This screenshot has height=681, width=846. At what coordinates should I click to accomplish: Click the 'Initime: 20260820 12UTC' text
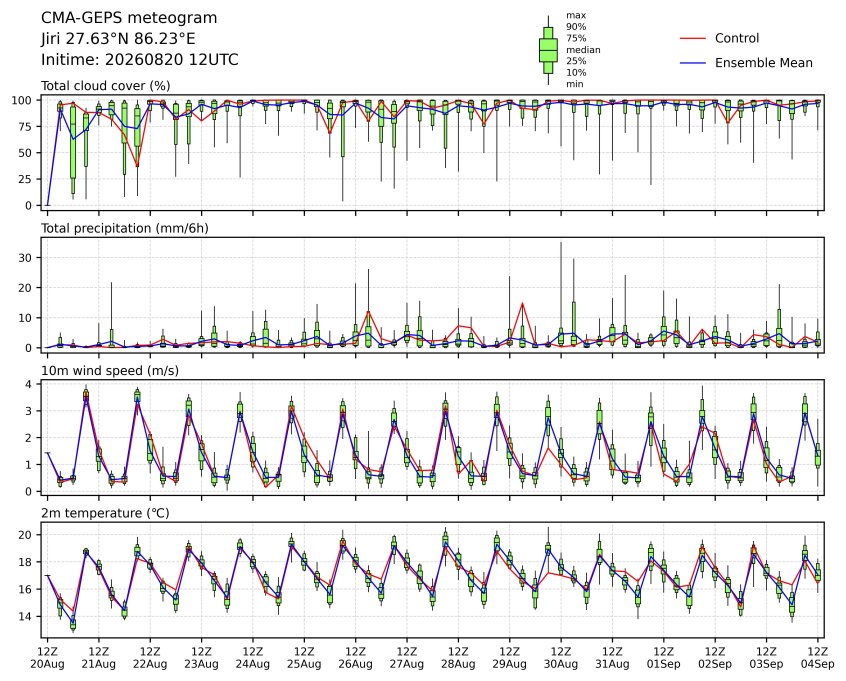pos(140,59)
